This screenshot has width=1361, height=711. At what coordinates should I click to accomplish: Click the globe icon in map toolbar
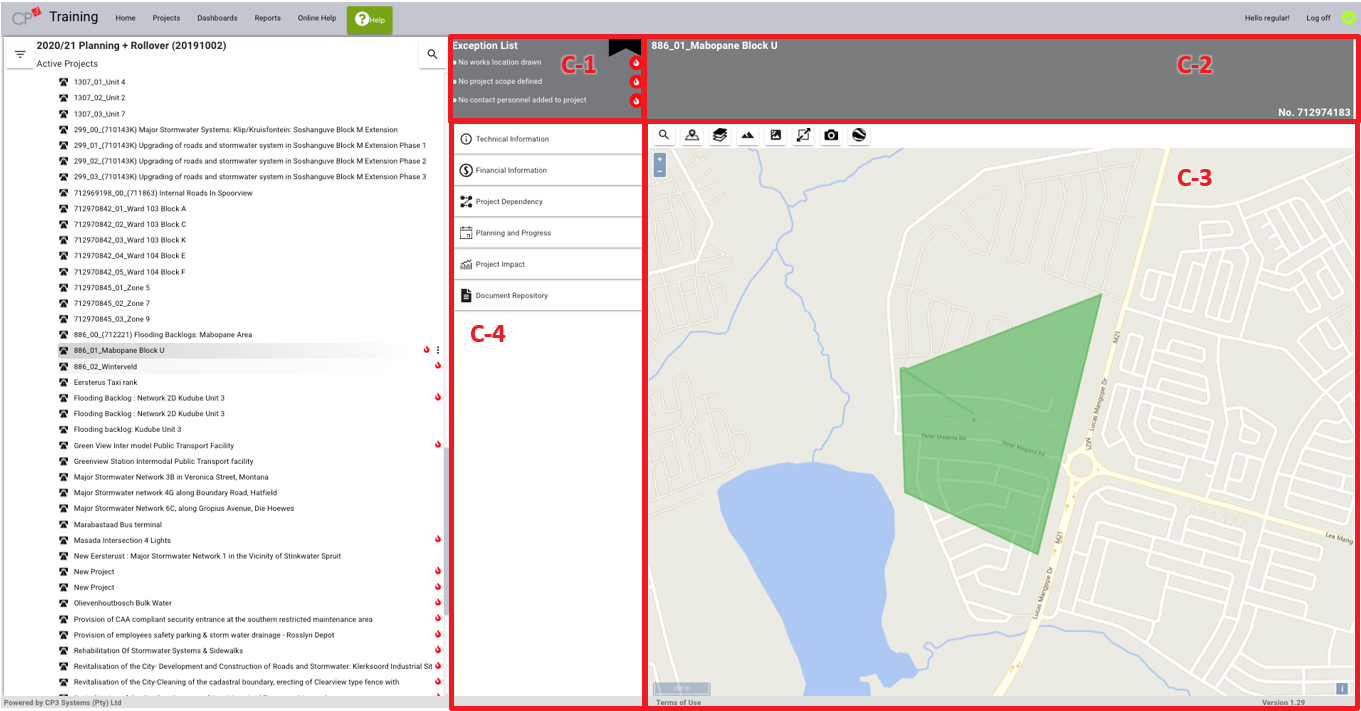click(859, 135)
